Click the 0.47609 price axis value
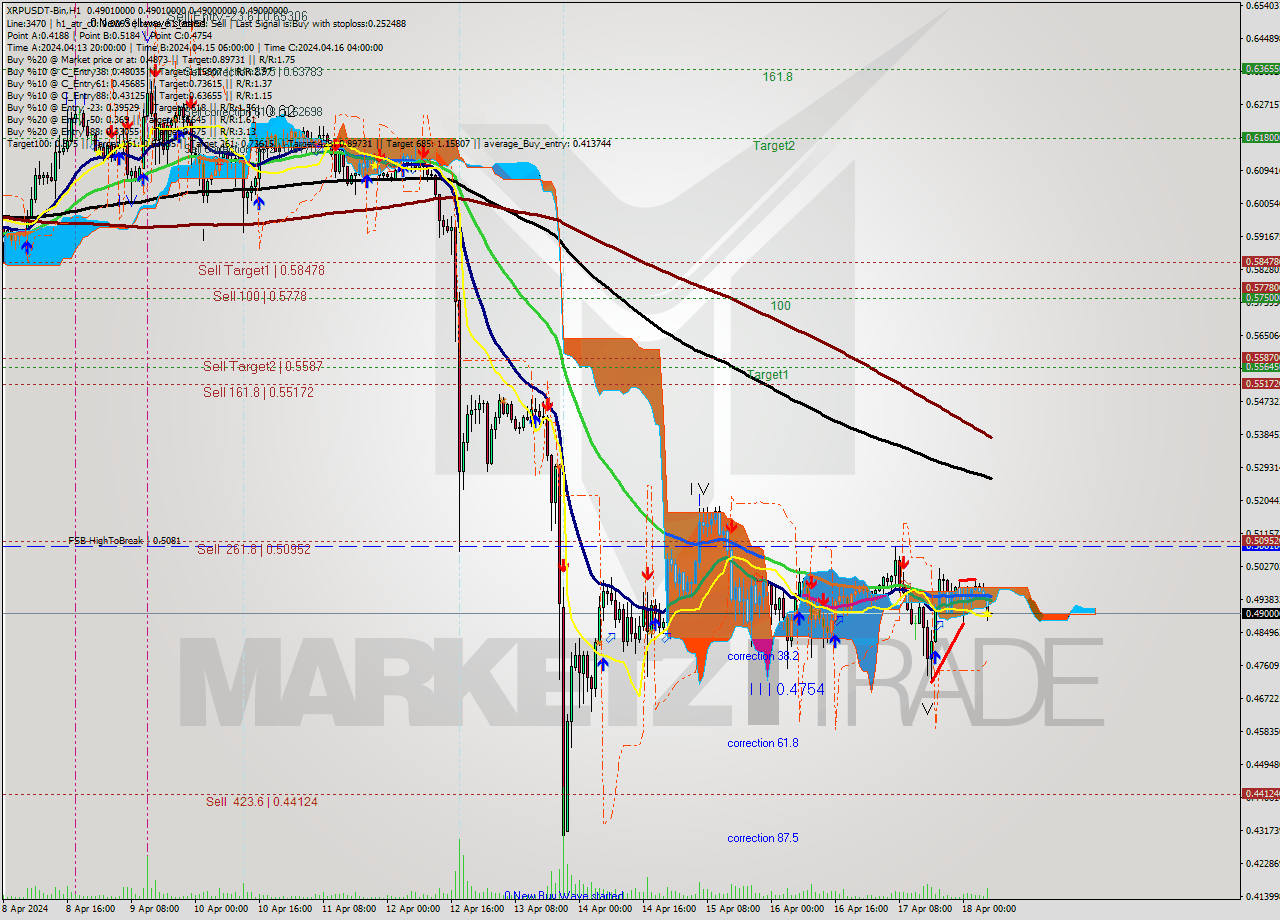1280x920 pixels. [1260, 665]
